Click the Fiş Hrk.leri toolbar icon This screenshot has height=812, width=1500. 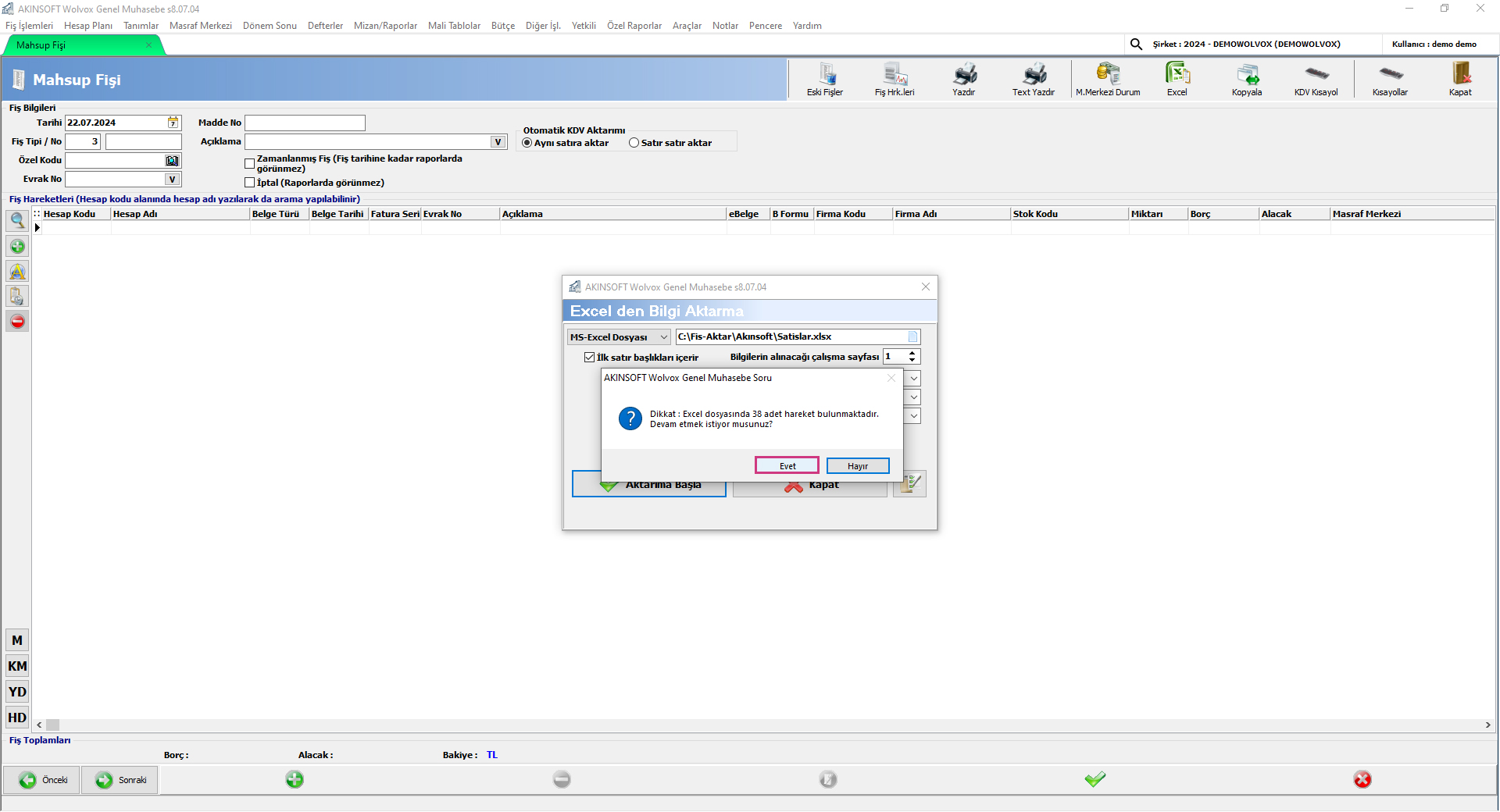895,79
